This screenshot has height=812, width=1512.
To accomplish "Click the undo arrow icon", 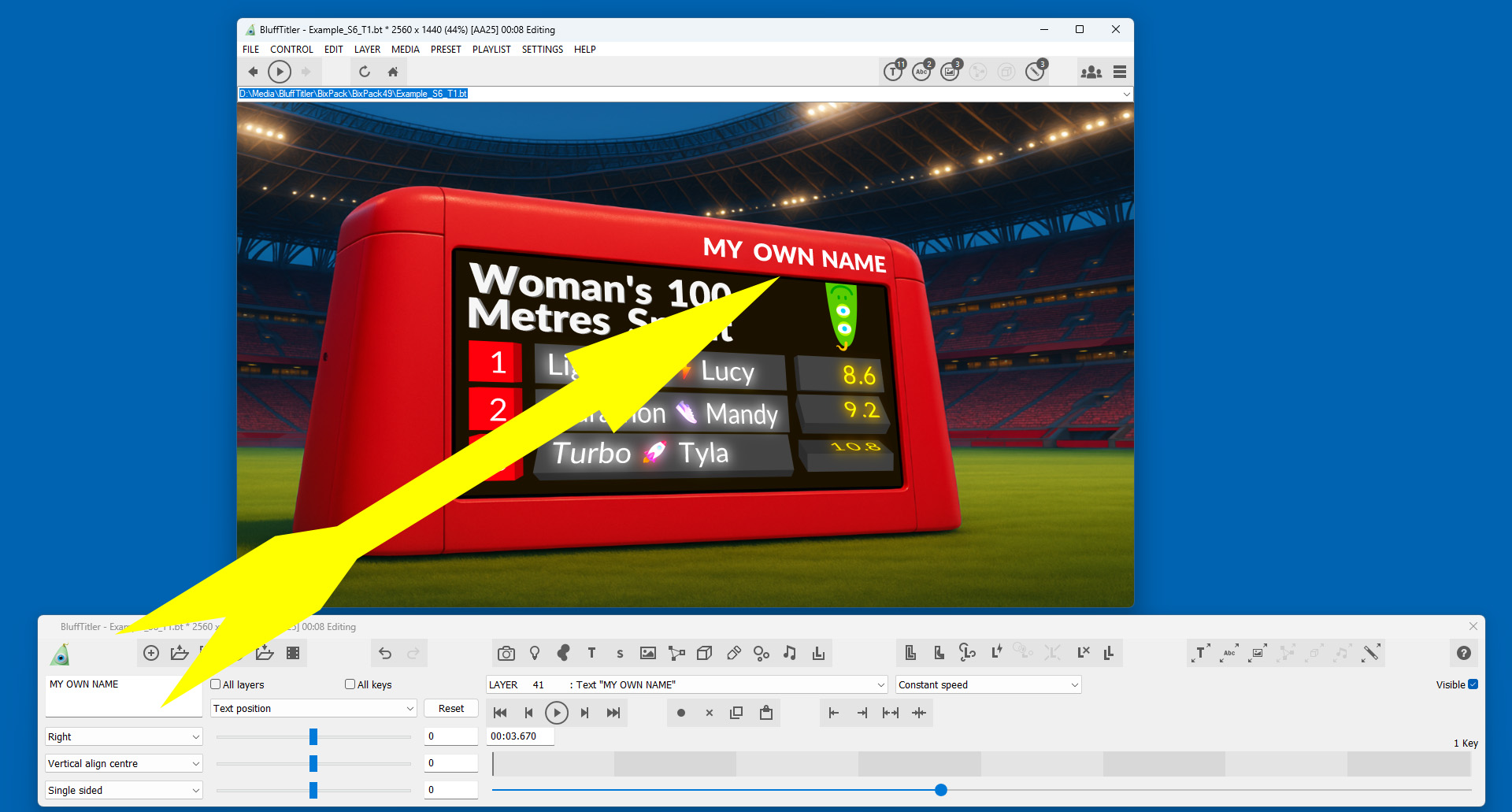I will pyautogui.click(x=385, y=653).
